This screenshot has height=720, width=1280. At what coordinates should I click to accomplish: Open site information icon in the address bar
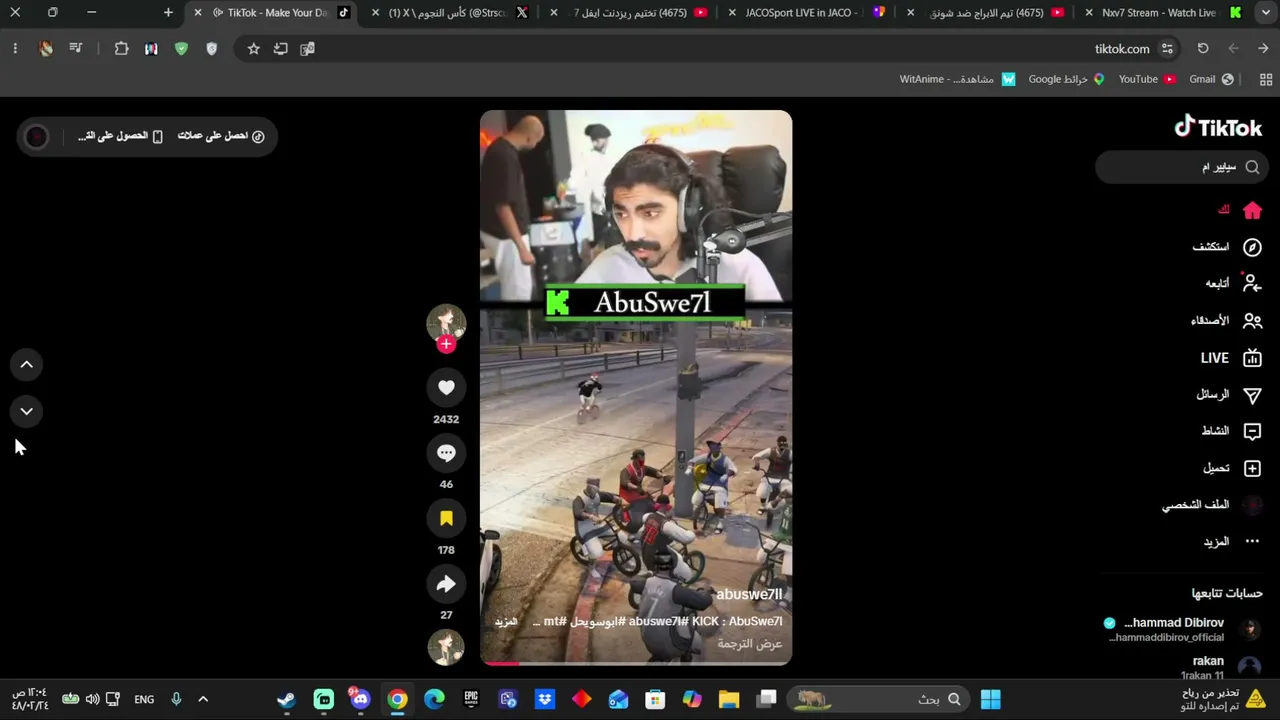pyautogui.click(x=1167, y=48)
